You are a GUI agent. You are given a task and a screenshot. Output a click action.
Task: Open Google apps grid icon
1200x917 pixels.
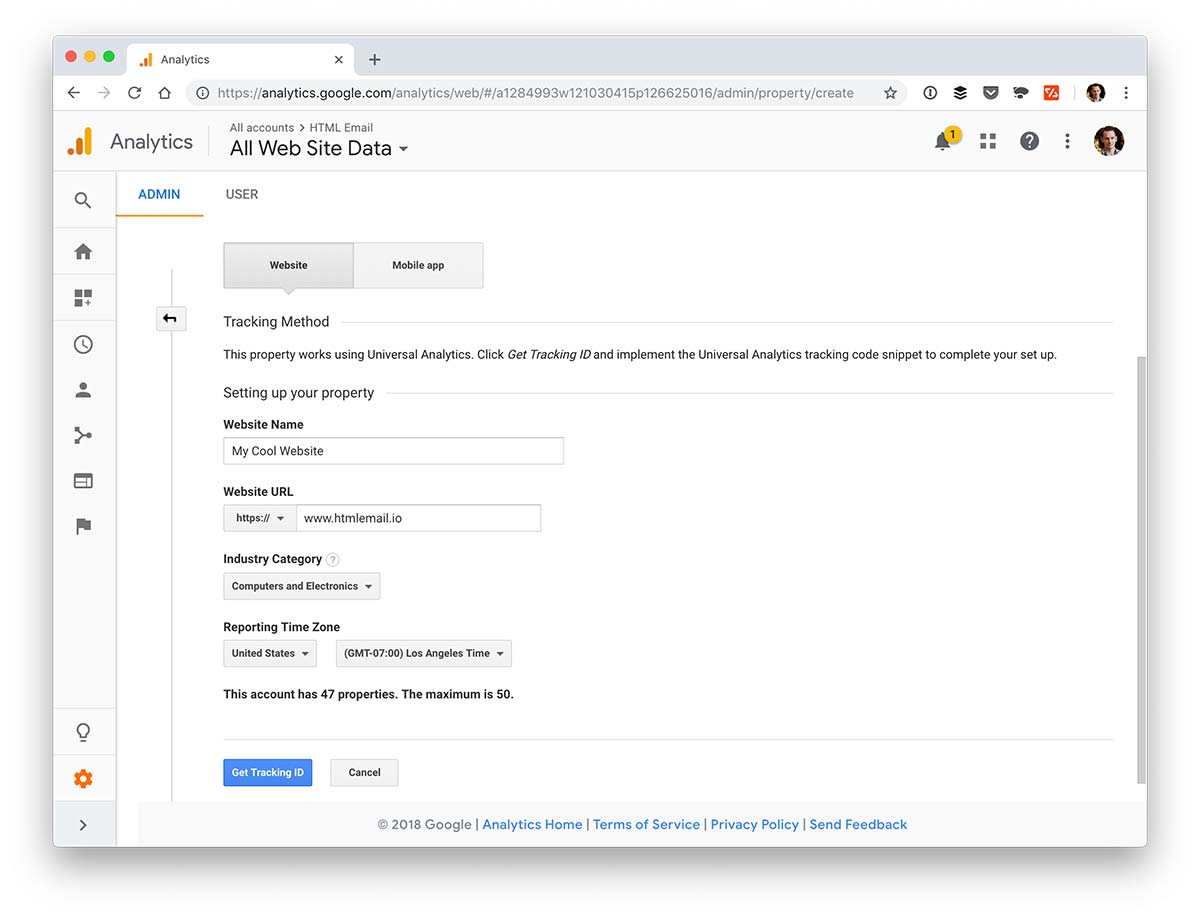(x=988, y=141)
